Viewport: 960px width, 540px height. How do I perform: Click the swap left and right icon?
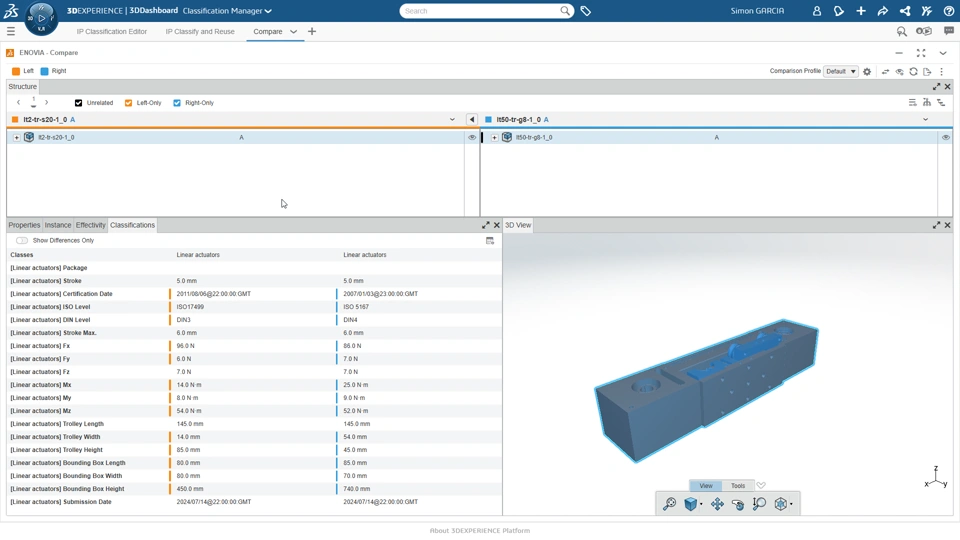[x=885, y=72]
